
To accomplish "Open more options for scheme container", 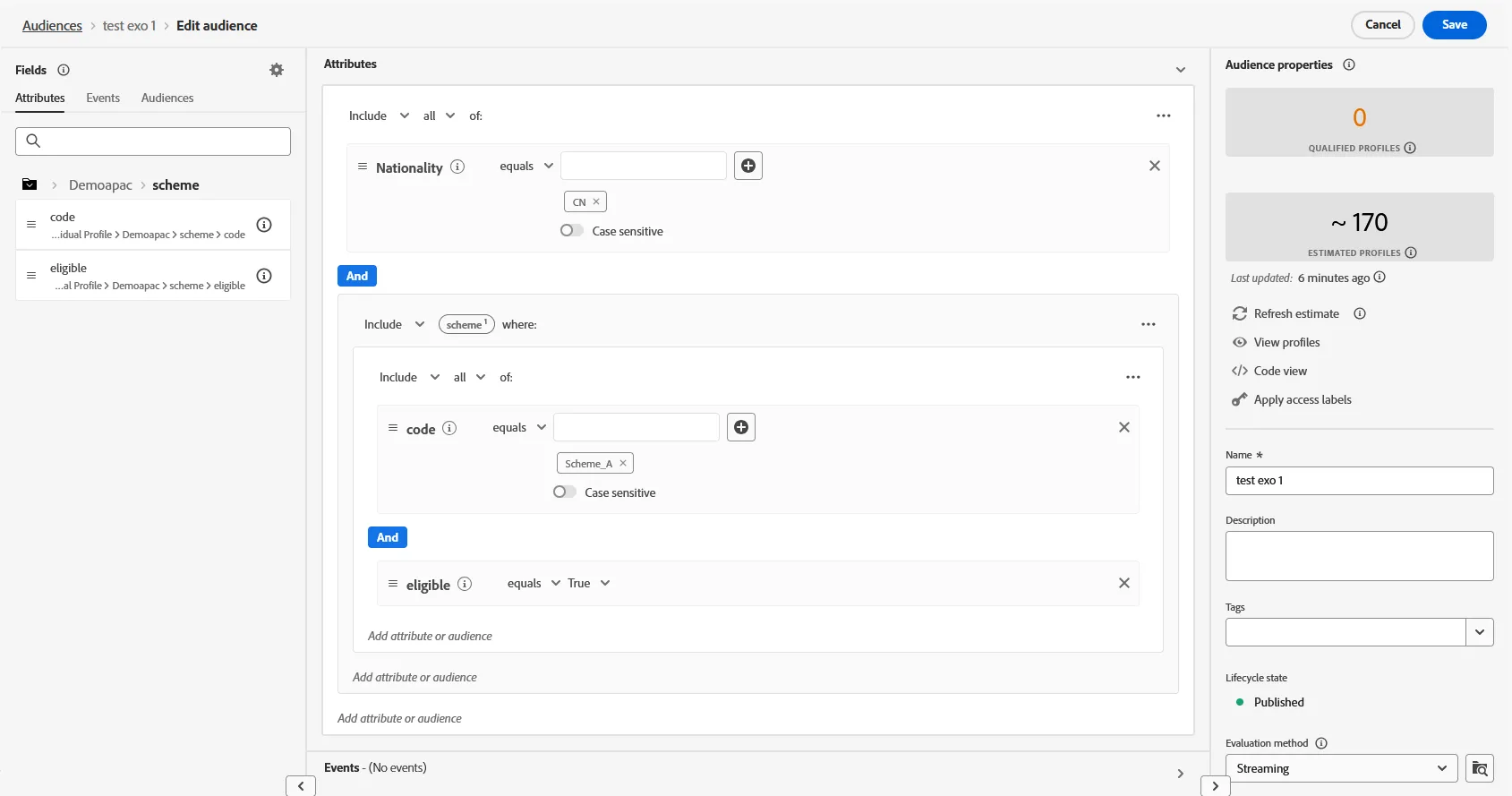I will tap(1149, 324).
